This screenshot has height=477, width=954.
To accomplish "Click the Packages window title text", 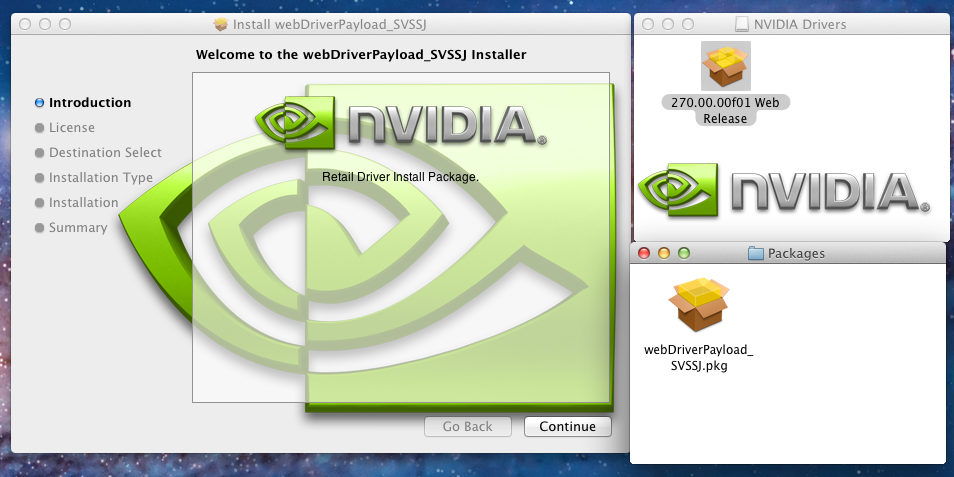I will [796, 253].
